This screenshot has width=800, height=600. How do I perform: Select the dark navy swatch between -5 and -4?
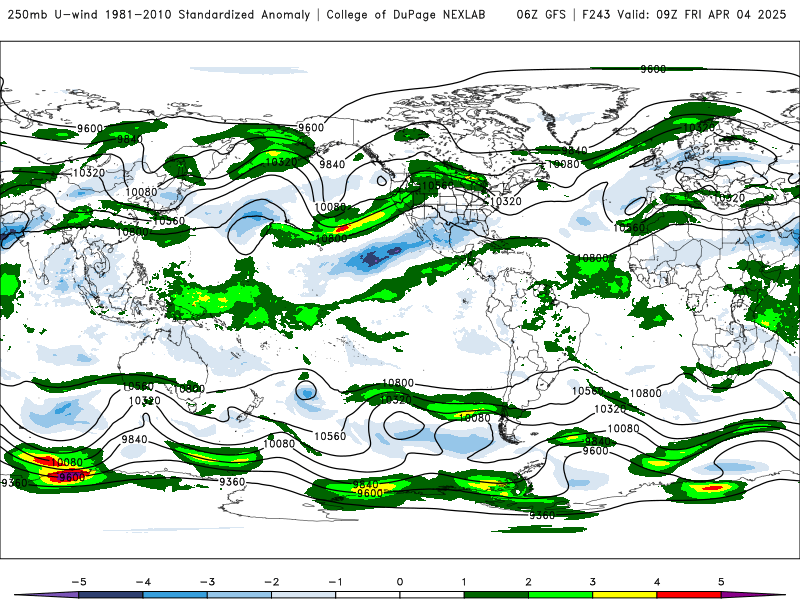point(111,595)
